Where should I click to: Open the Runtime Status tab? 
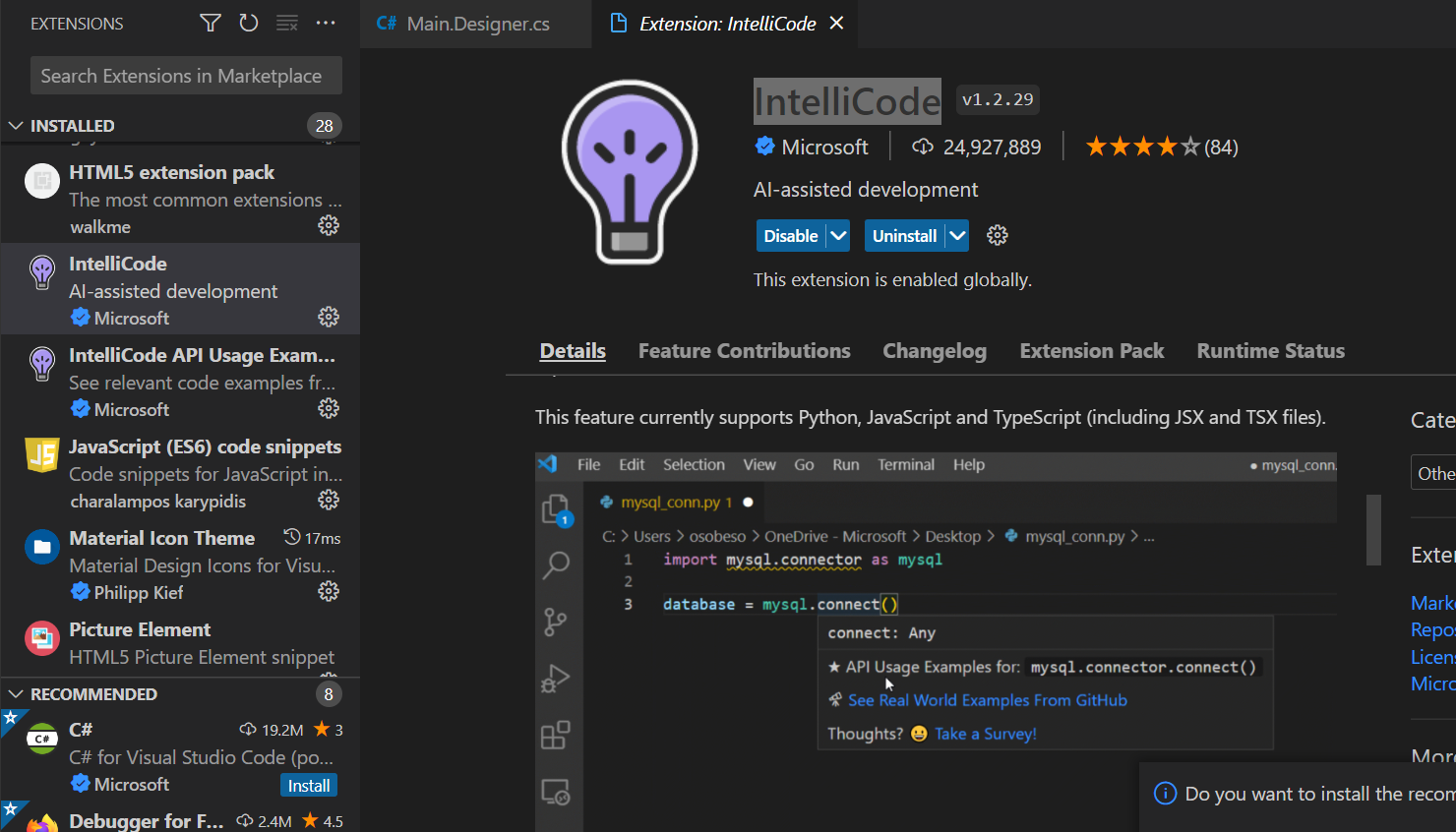(x=1271, y=351)
